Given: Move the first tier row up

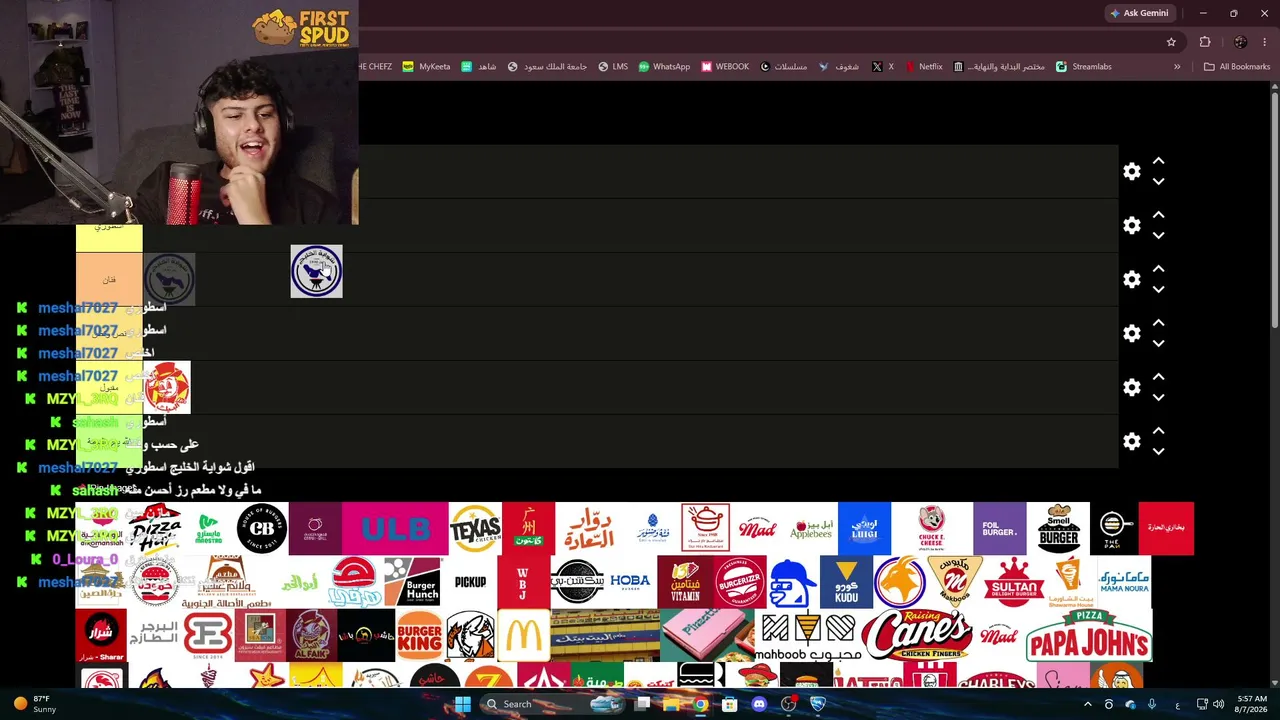Looking at the screenshot, I should 1158,161.
